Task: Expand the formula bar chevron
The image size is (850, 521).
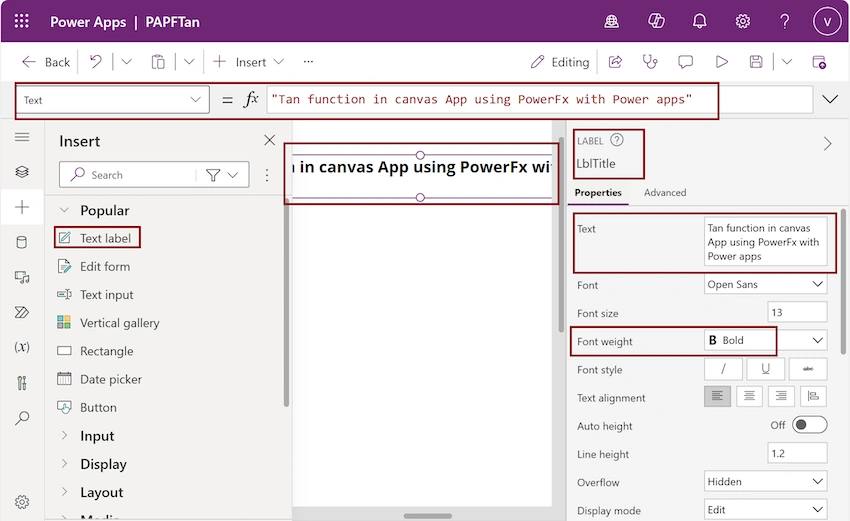Action: [x=830, y=99]
